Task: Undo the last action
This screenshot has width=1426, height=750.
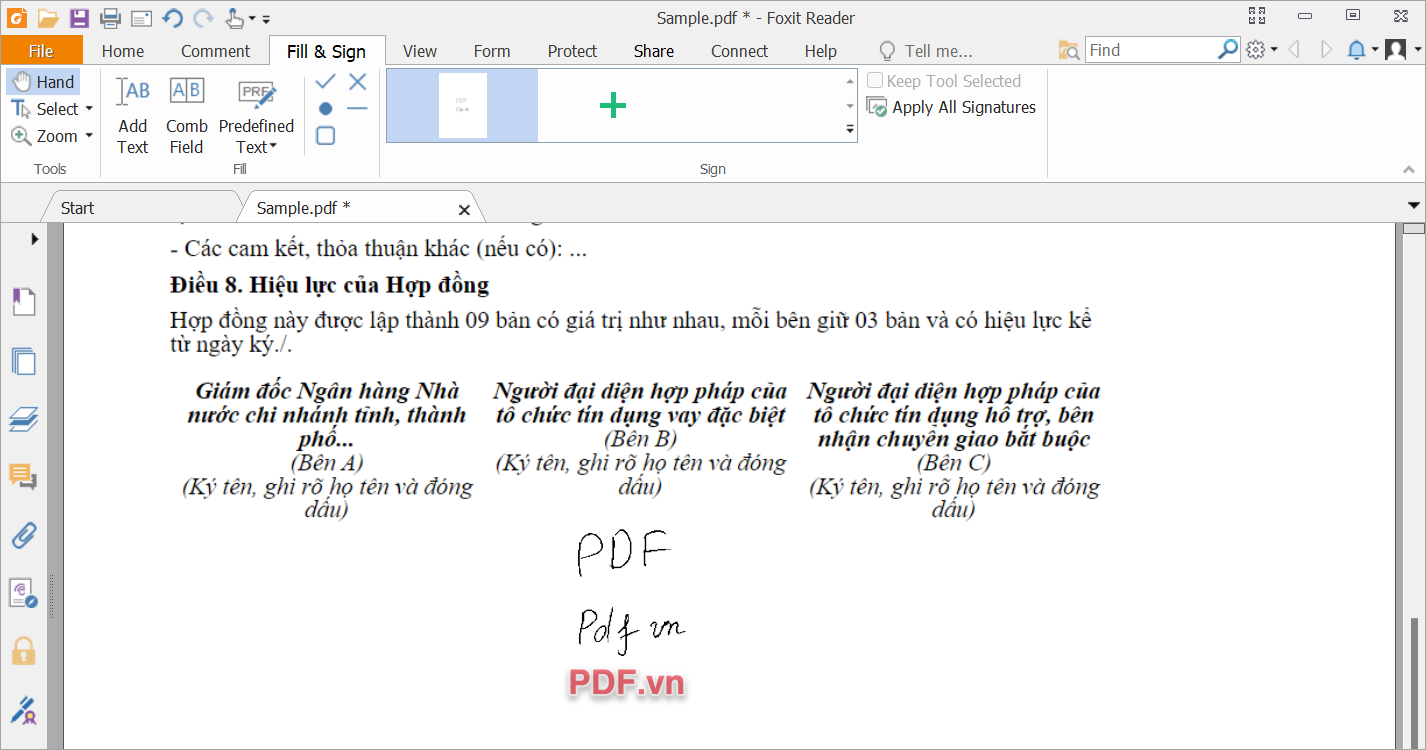Action: [172, 17]
